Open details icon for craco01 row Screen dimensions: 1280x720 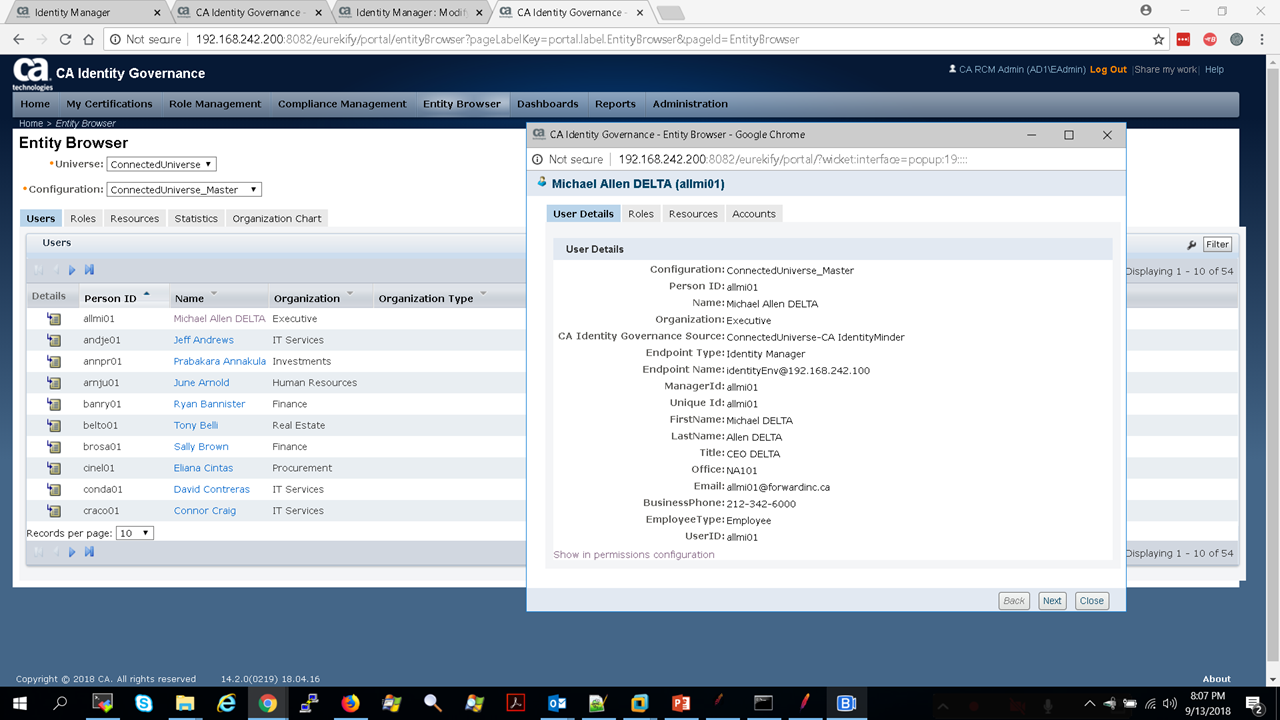(53, 511)
